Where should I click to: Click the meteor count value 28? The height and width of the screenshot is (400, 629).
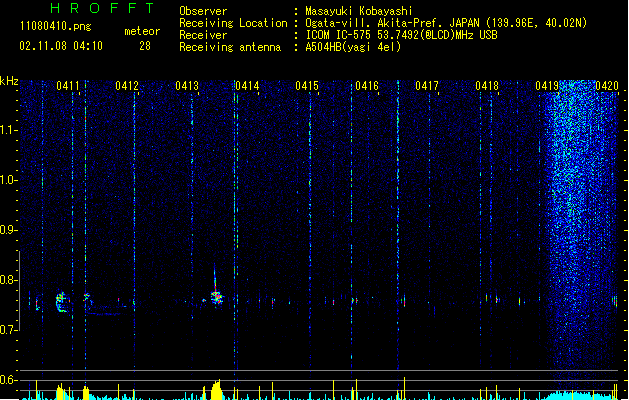point(145,46)
